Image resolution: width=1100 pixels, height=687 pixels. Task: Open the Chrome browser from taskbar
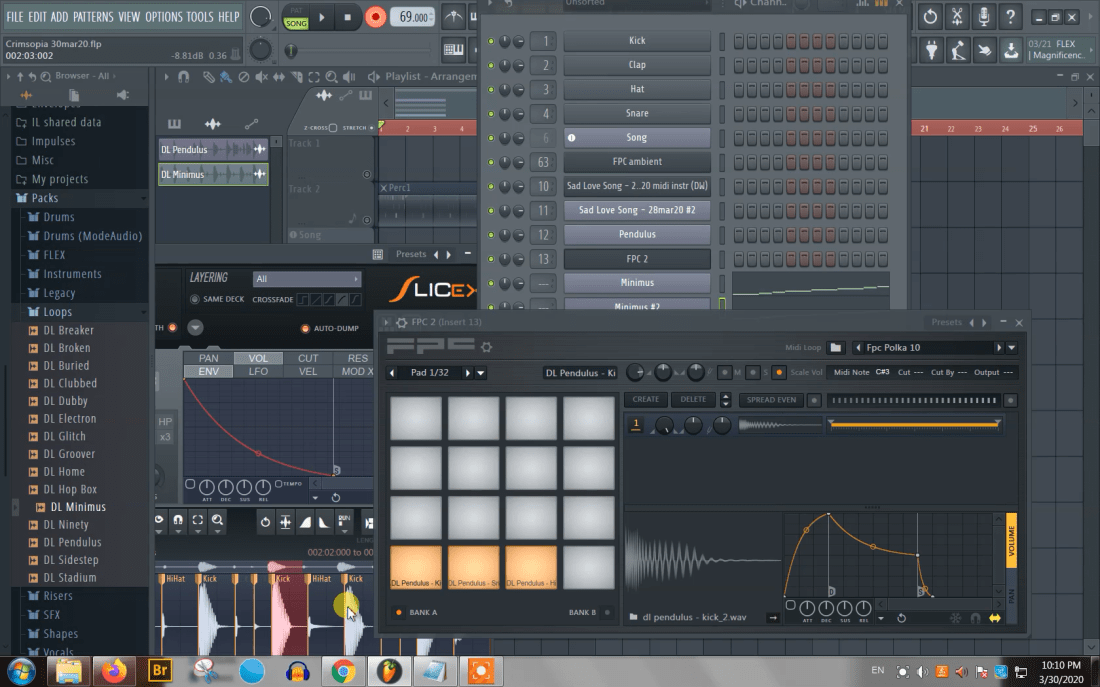point(343,670)
